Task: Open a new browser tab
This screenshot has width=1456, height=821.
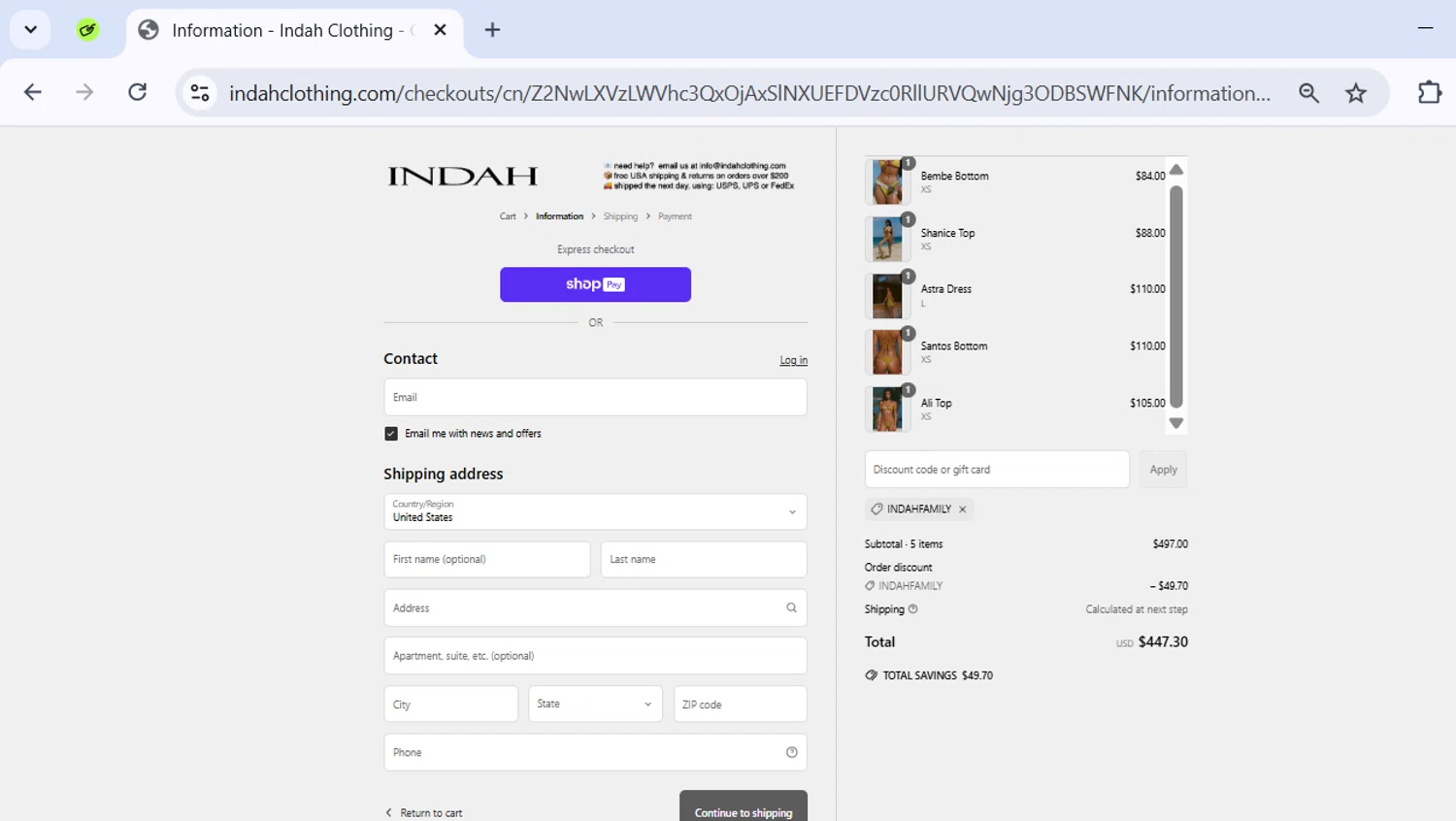Action: coord(492,30)
